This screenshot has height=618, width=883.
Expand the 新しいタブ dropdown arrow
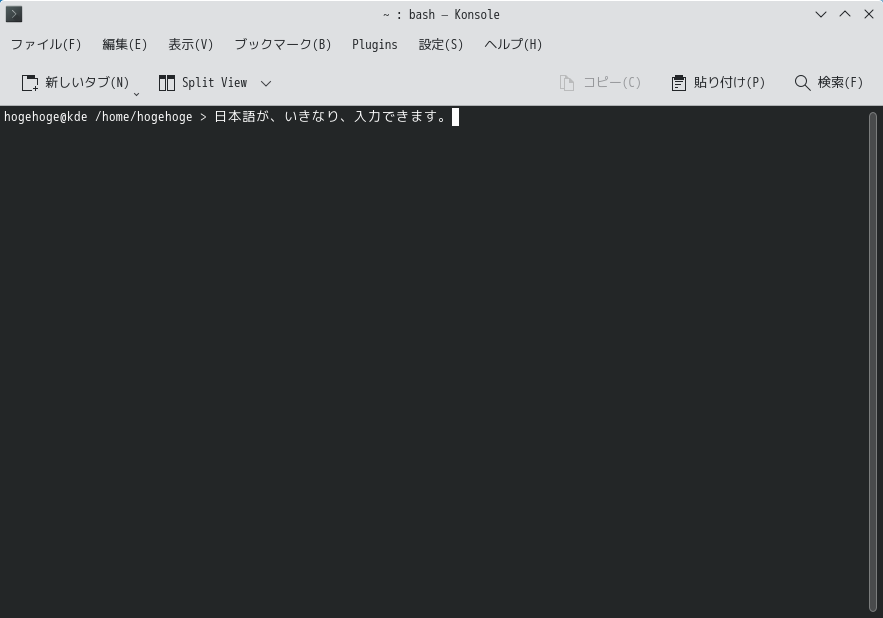click(136, 94)
